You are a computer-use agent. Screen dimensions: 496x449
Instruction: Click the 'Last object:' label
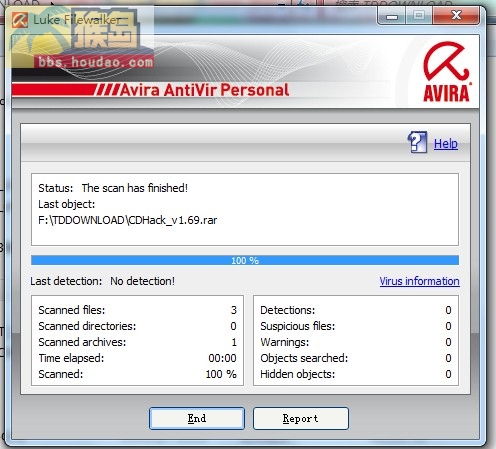point(67,204)
